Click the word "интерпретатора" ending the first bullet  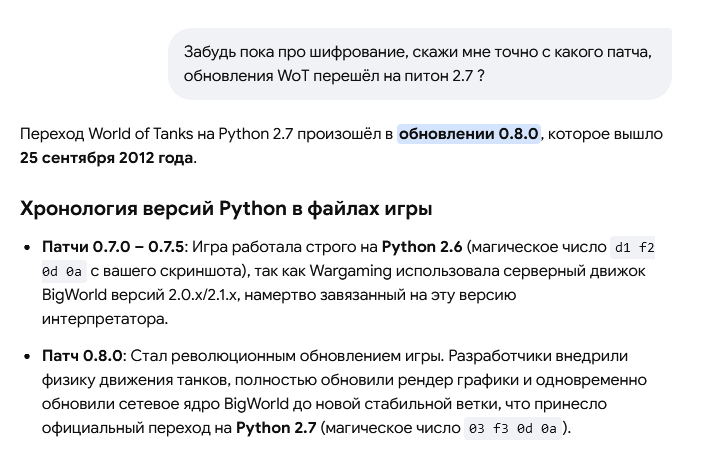(x=103, y=319)
